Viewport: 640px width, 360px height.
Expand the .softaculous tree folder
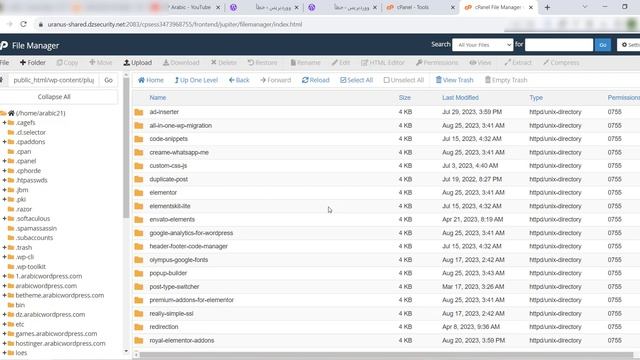point(4,218)
